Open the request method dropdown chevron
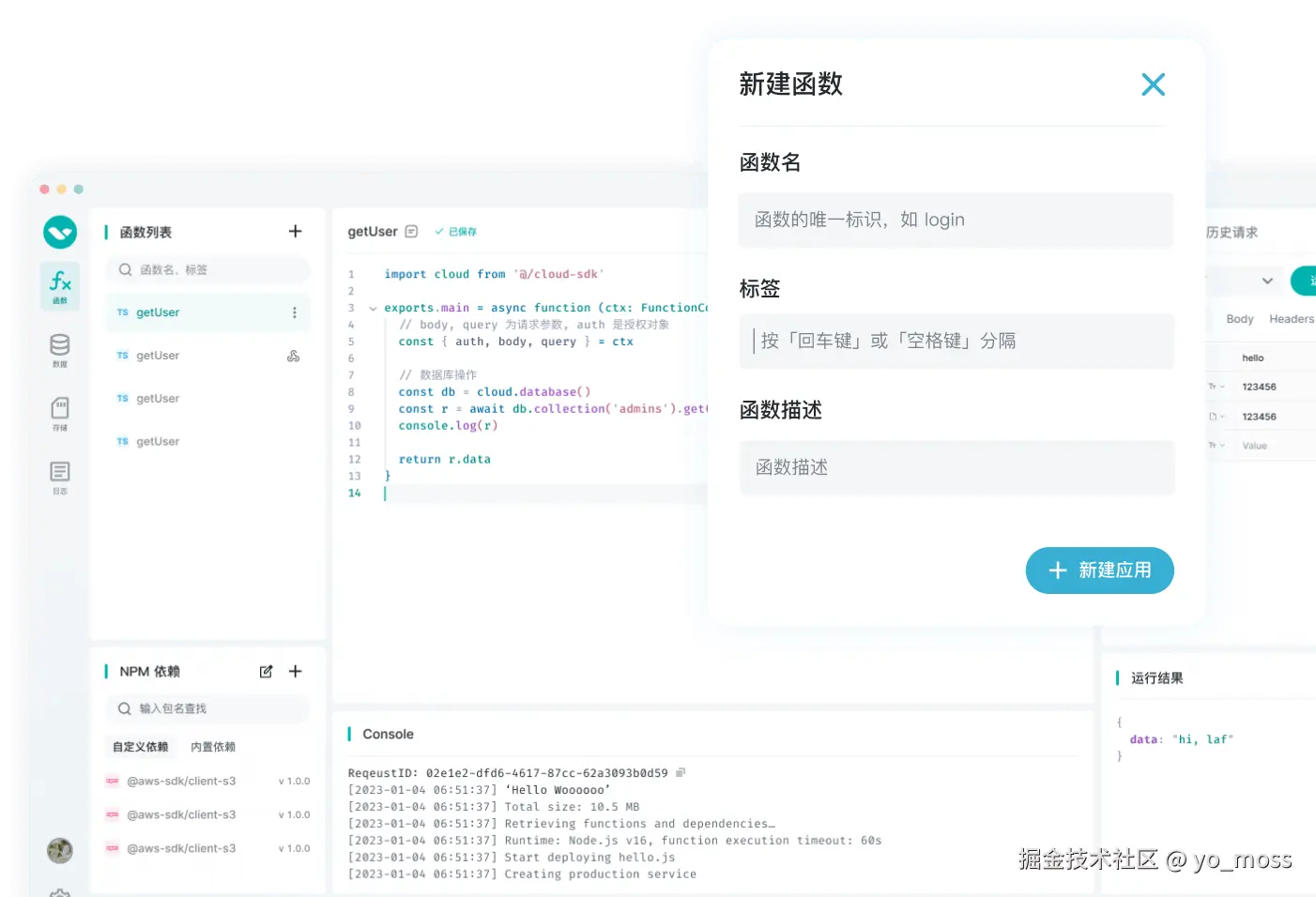 click(x=1267, y=281)
